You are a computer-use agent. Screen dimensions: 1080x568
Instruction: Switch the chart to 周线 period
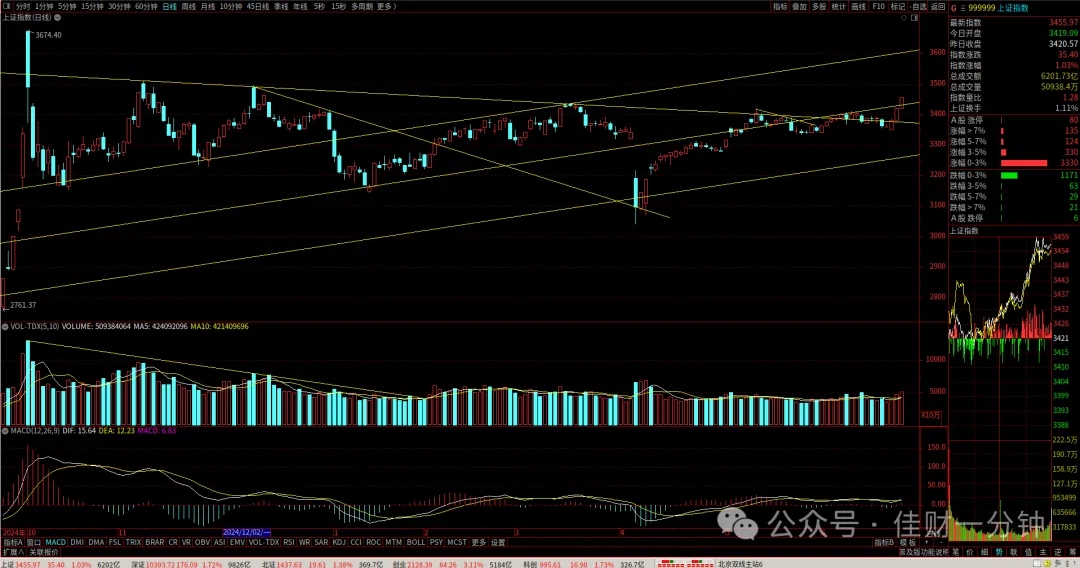188,6
